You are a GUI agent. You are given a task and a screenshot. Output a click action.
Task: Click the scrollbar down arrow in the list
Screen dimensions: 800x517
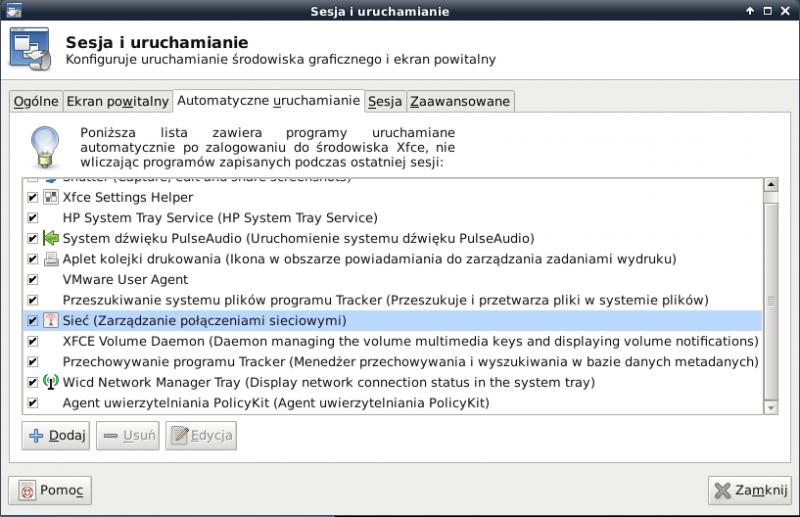click(x=770, y=407)
